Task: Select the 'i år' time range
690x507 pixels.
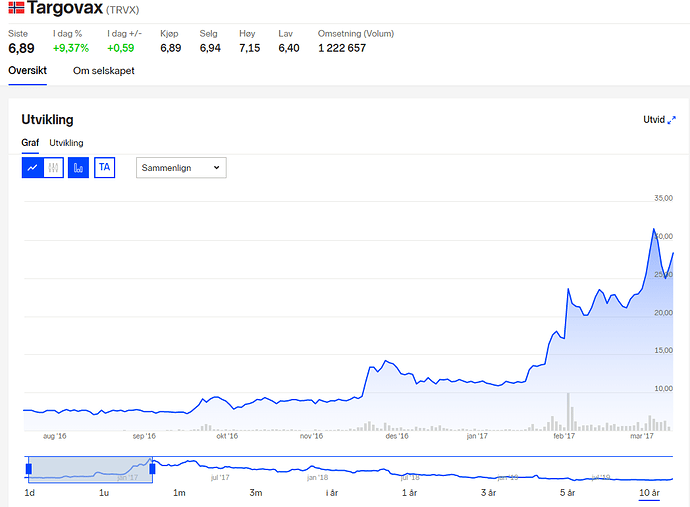Action: point(332,493)
